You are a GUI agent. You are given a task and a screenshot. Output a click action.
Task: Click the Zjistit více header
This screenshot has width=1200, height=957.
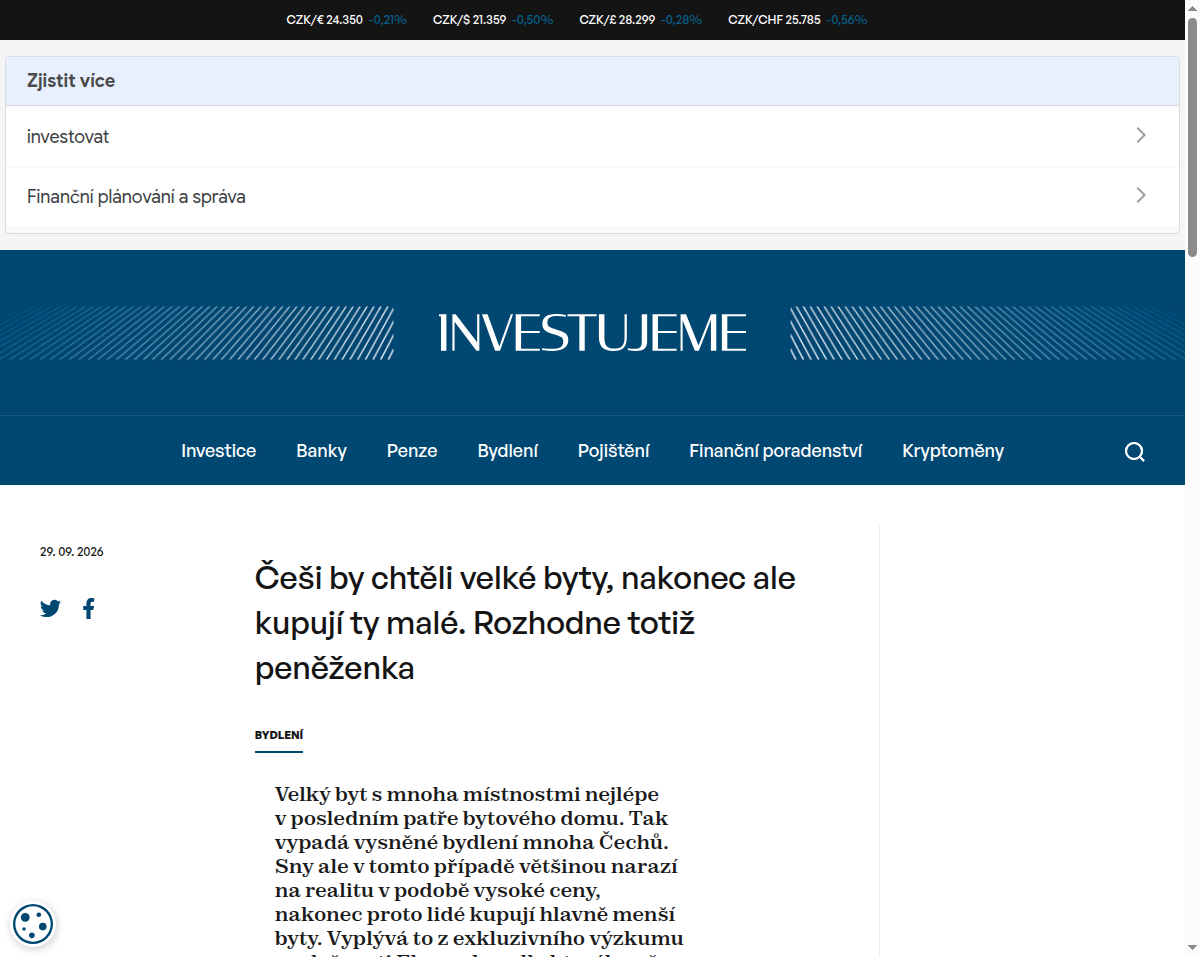[592, 81]
